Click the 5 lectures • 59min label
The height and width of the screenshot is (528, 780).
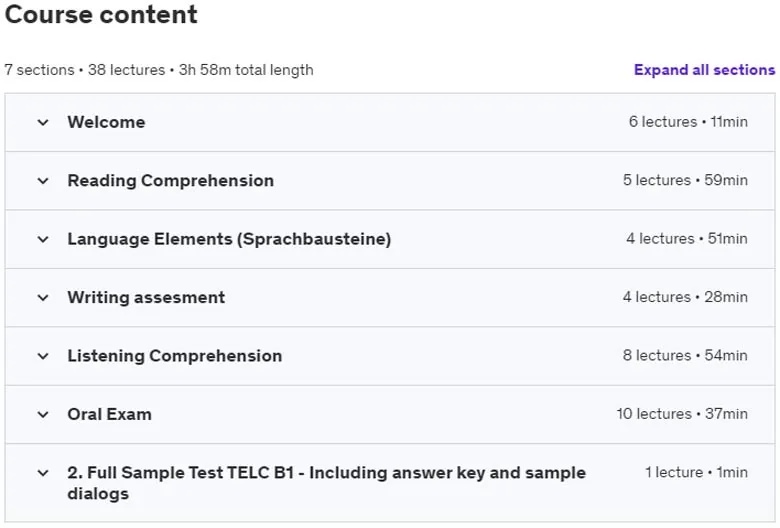(x=685, y=180)
